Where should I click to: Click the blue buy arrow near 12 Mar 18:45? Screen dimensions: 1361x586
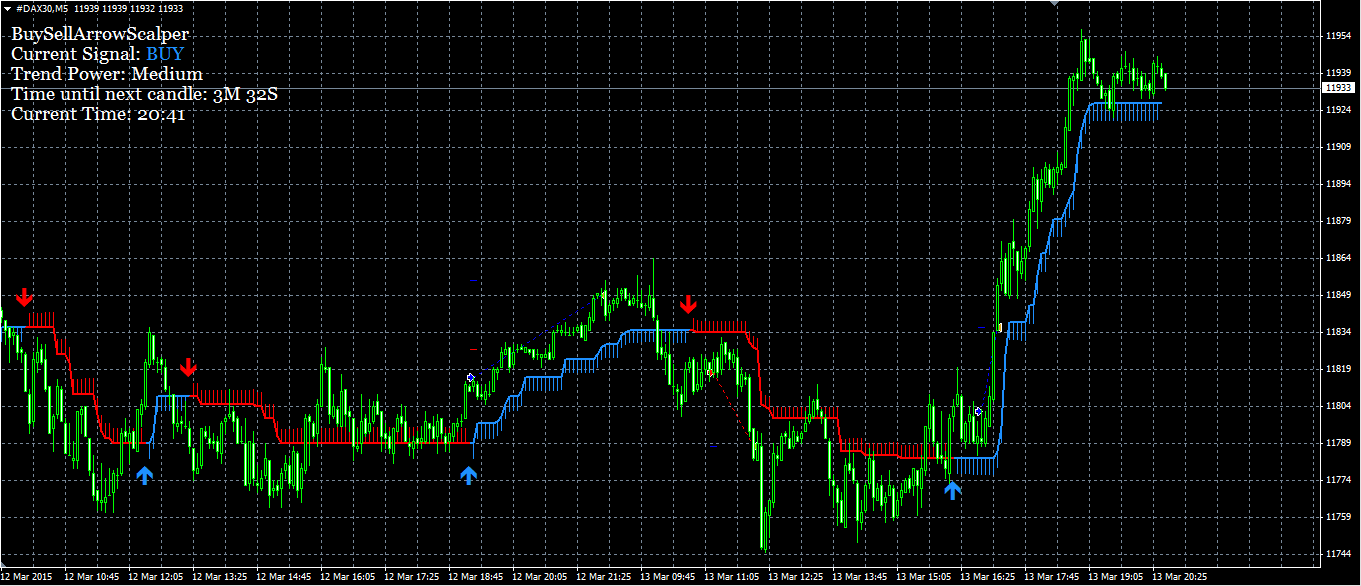tap(469, 475)
